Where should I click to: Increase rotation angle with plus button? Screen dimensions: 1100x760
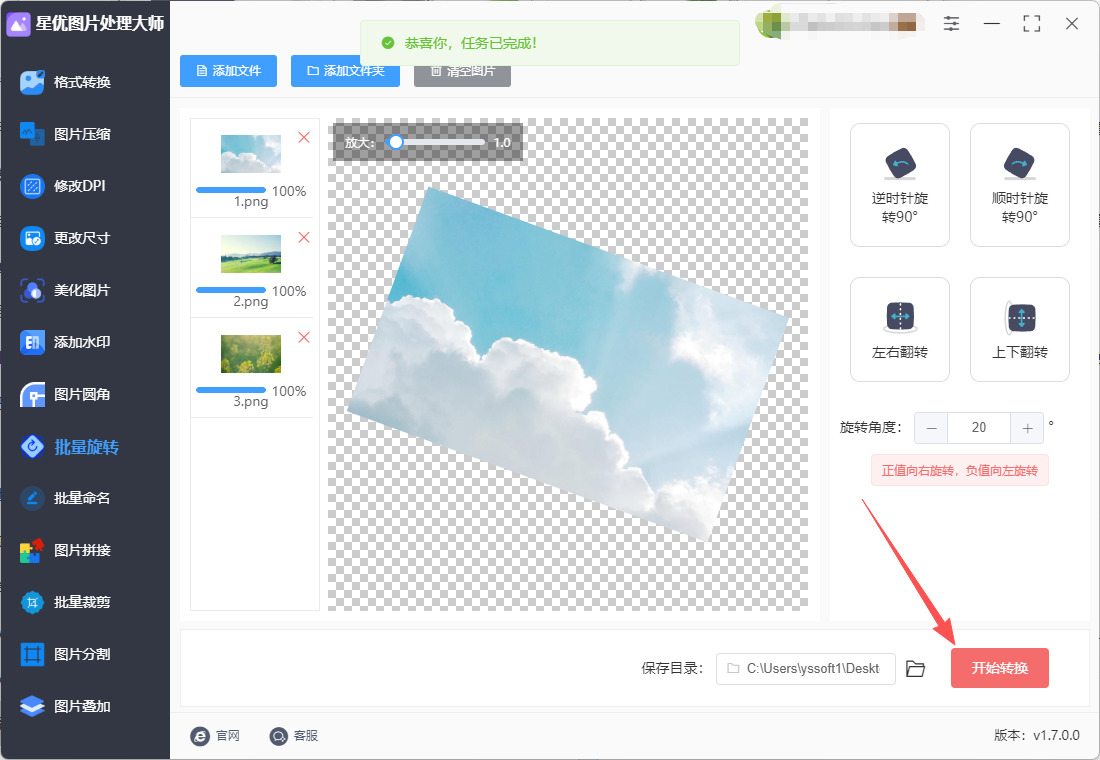tap(1027, 428)
